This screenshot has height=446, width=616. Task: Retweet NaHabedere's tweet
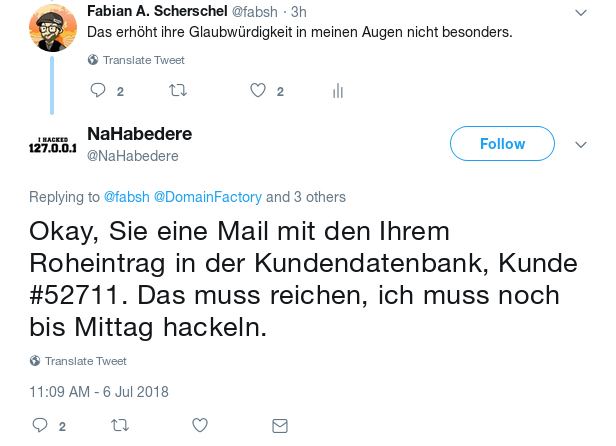point(119,425)
